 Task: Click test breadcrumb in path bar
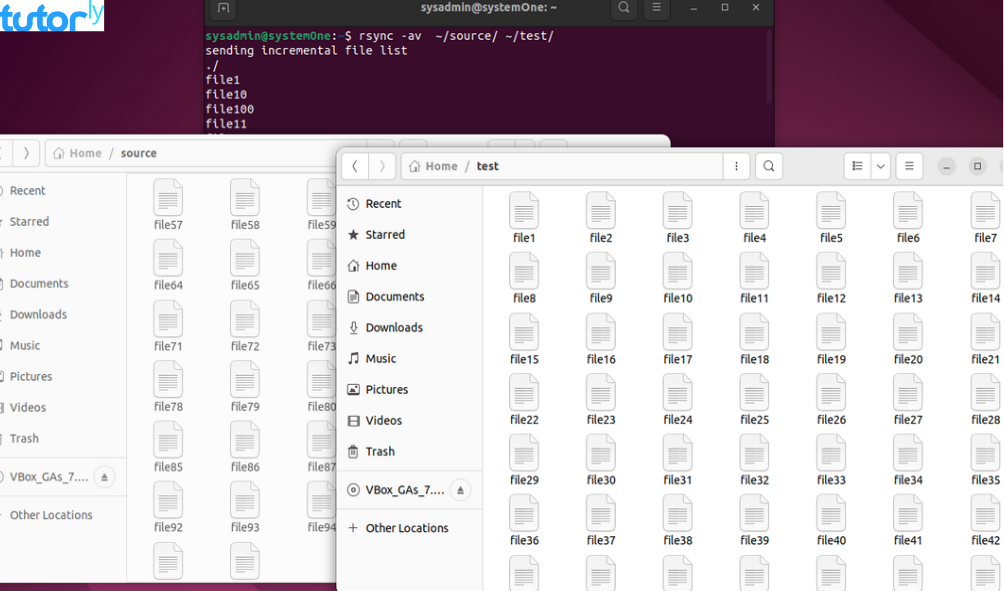point(487,166)
